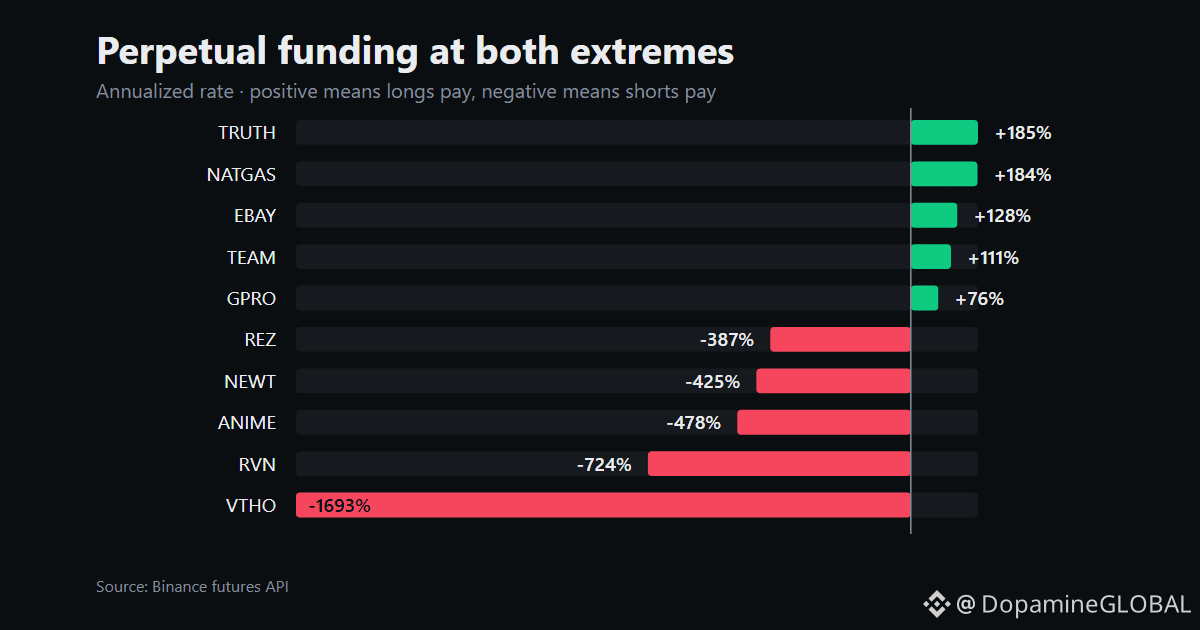
Task: Click the green TEAM funding bar
Action: click(x=931, y=257)
